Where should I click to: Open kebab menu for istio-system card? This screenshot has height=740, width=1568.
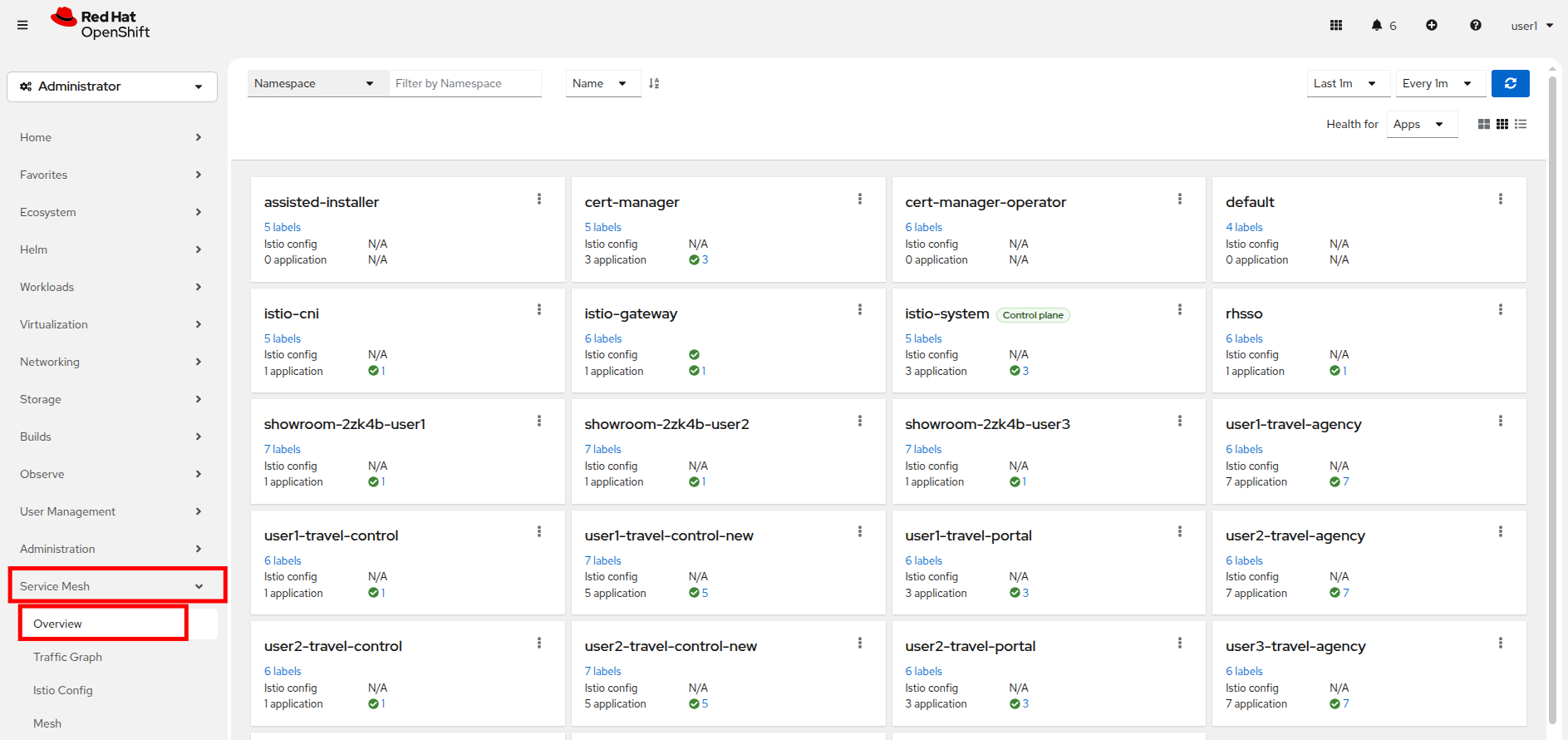(x=1179, y=309)
